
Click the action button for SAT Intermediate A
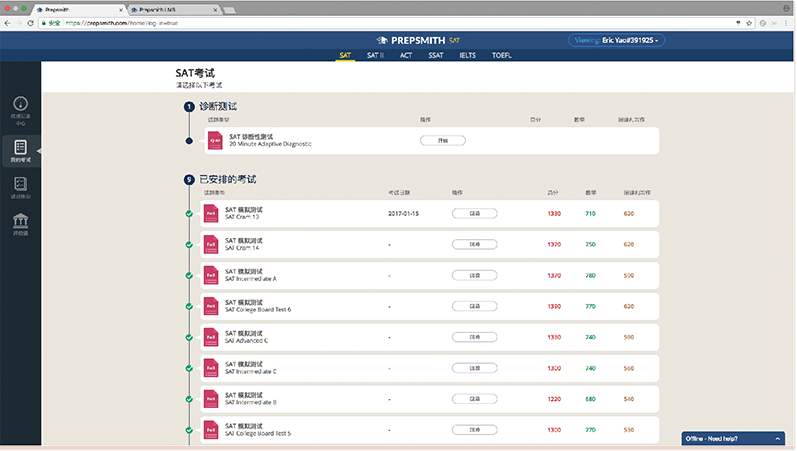475,275
